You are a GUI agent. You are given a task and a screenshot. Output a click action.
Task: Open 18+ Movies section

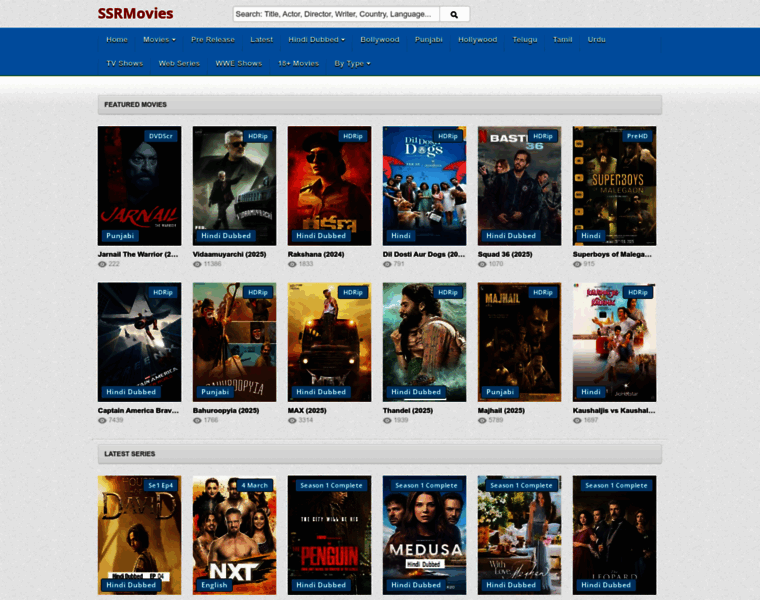tap(298, 63)
